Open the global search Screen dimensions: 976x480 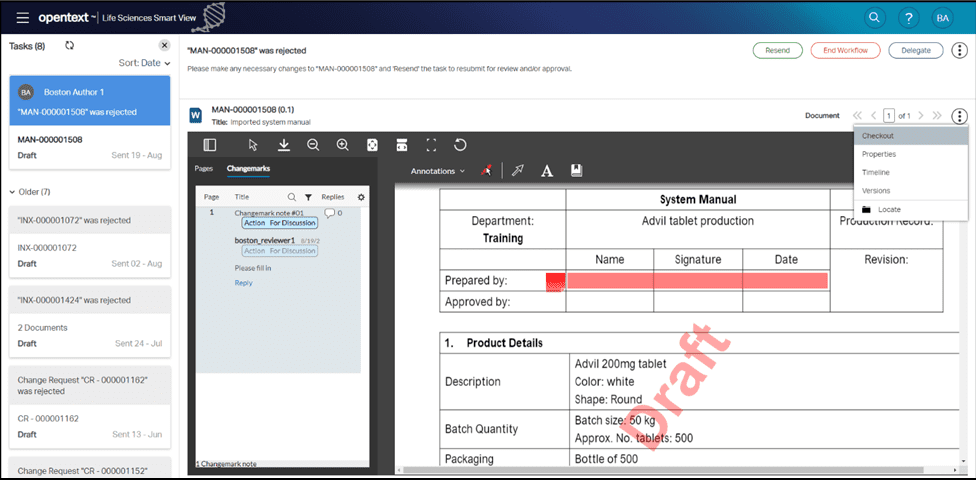tap(875, 18)
